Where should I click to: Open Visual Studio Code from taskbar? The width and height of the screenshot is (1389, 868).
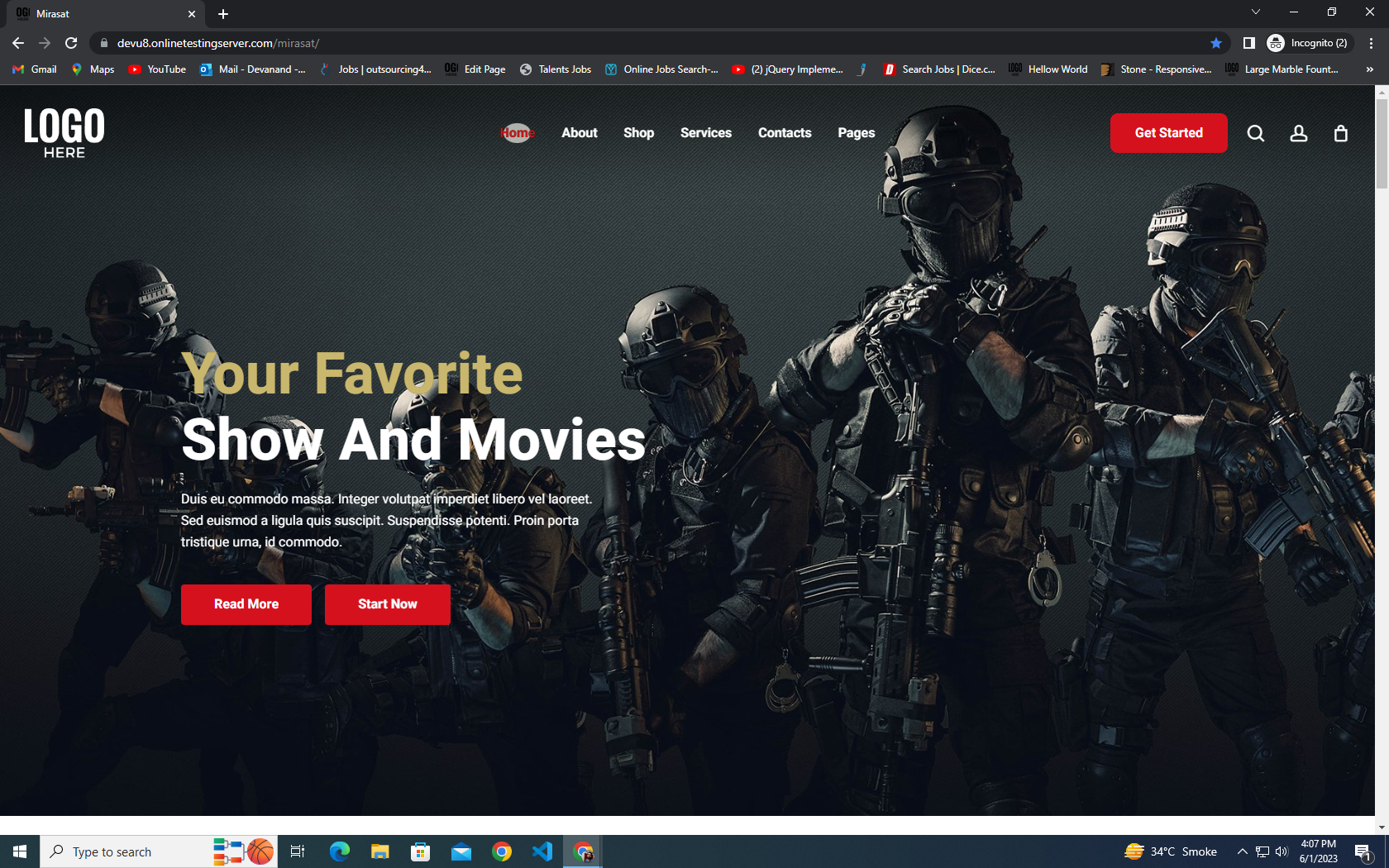pyautogui.click(x=542, y=851)
